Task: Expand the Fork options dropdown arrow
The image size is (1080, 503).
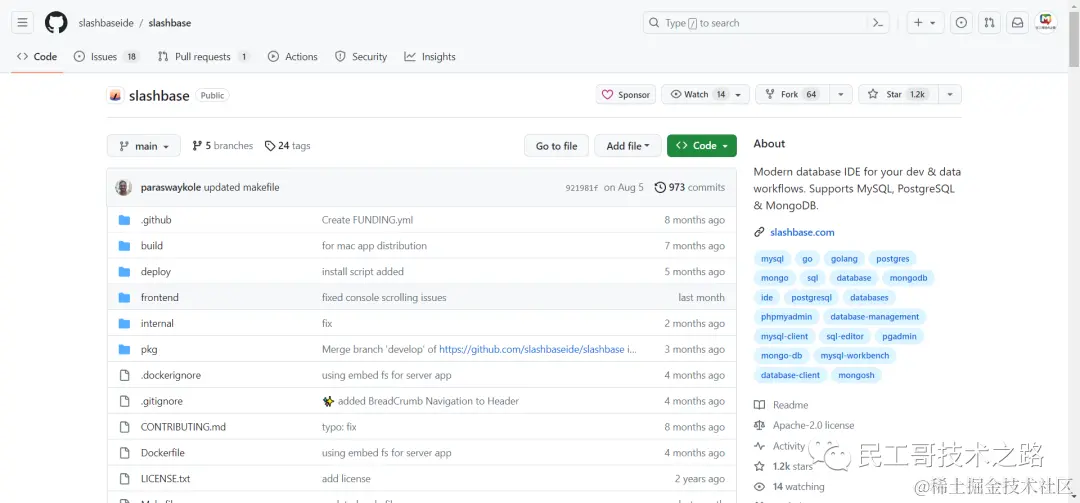Action: 840,94
